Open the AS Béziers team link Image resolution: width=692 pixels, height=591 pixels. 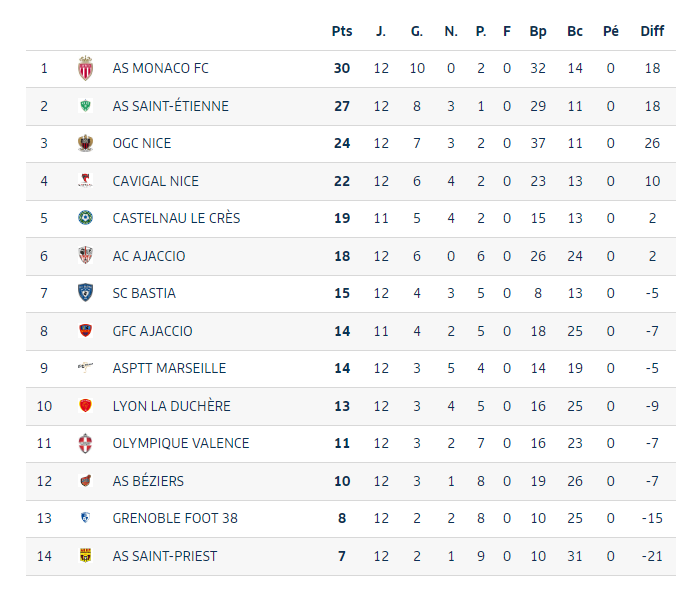pos(148,481)
